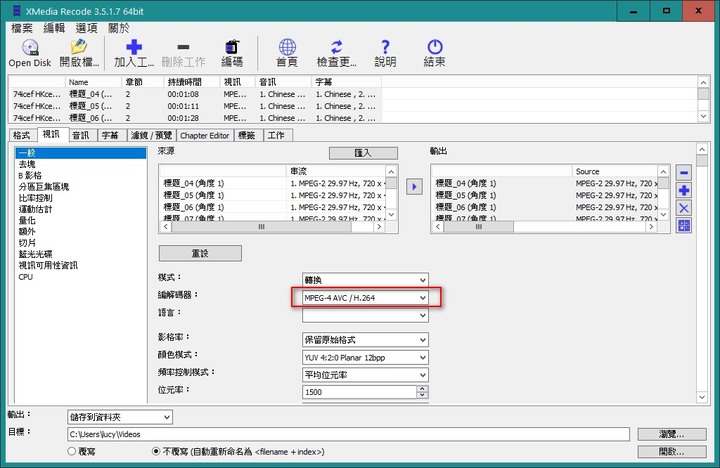Click the Open Disk toolbar icon
The height and width of the screenshot is (468, 720).
click(x=30, y=47)
